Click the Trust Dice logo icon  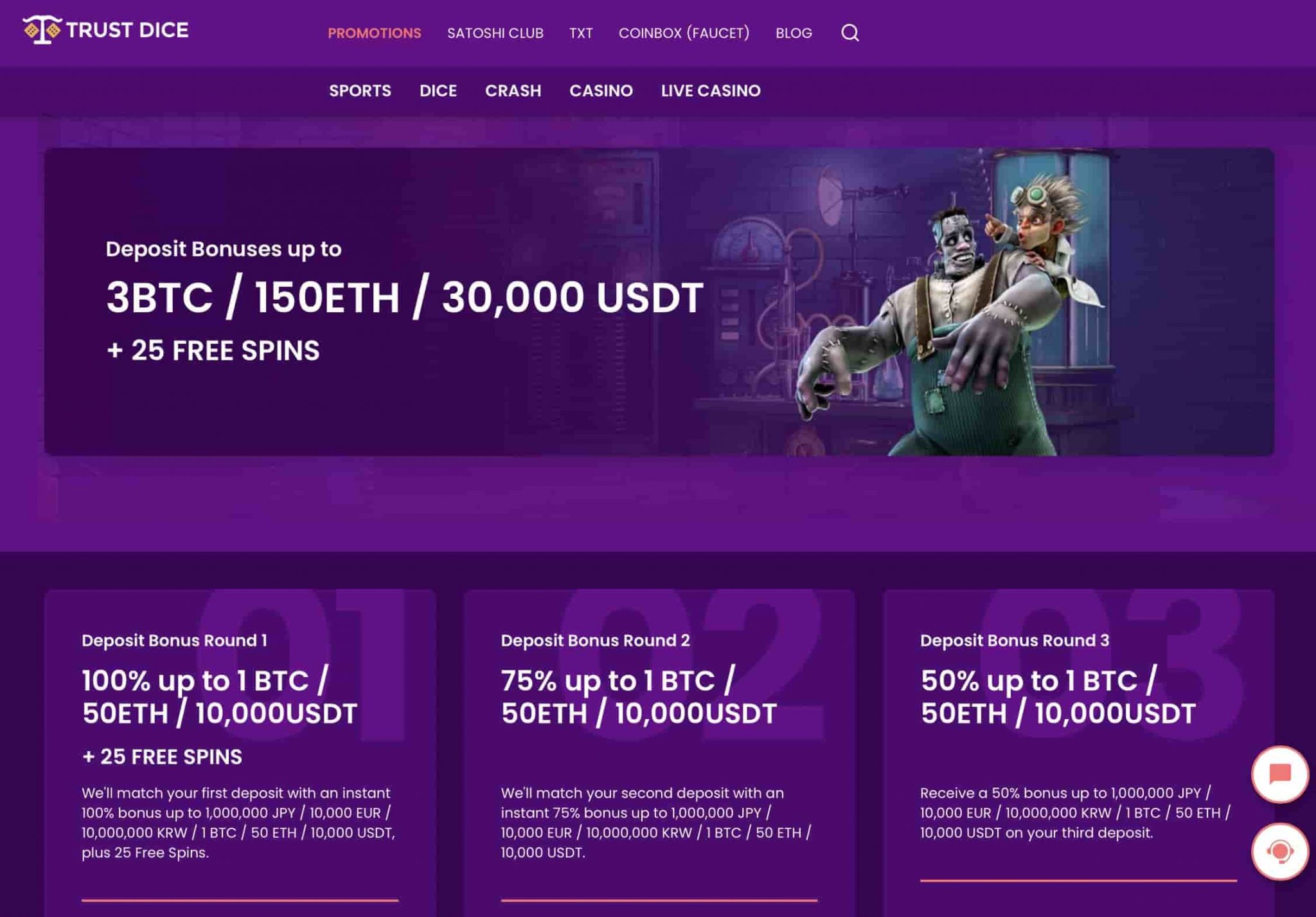(x=42, y=30)
